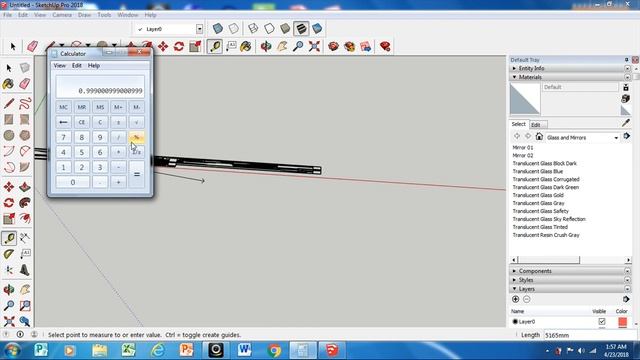Open Calculator's Edit menu
Image resolution: width=640 pixels, height=360 pixels.
point(77,65)
